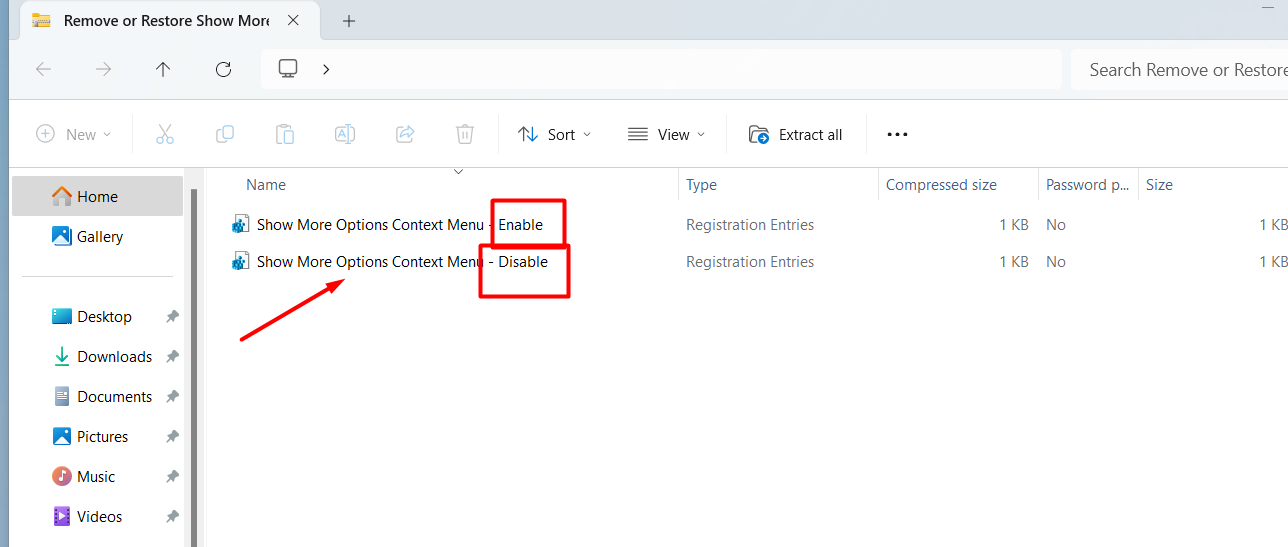Click the Paste clipboard icon
1288x547 pixels.
click(285, 134)
